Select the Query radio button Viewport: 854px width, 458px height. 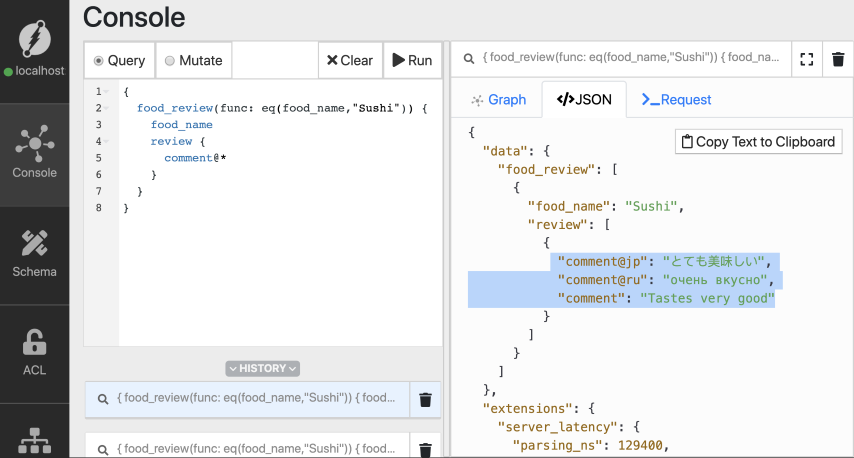(x=98, y=61)
